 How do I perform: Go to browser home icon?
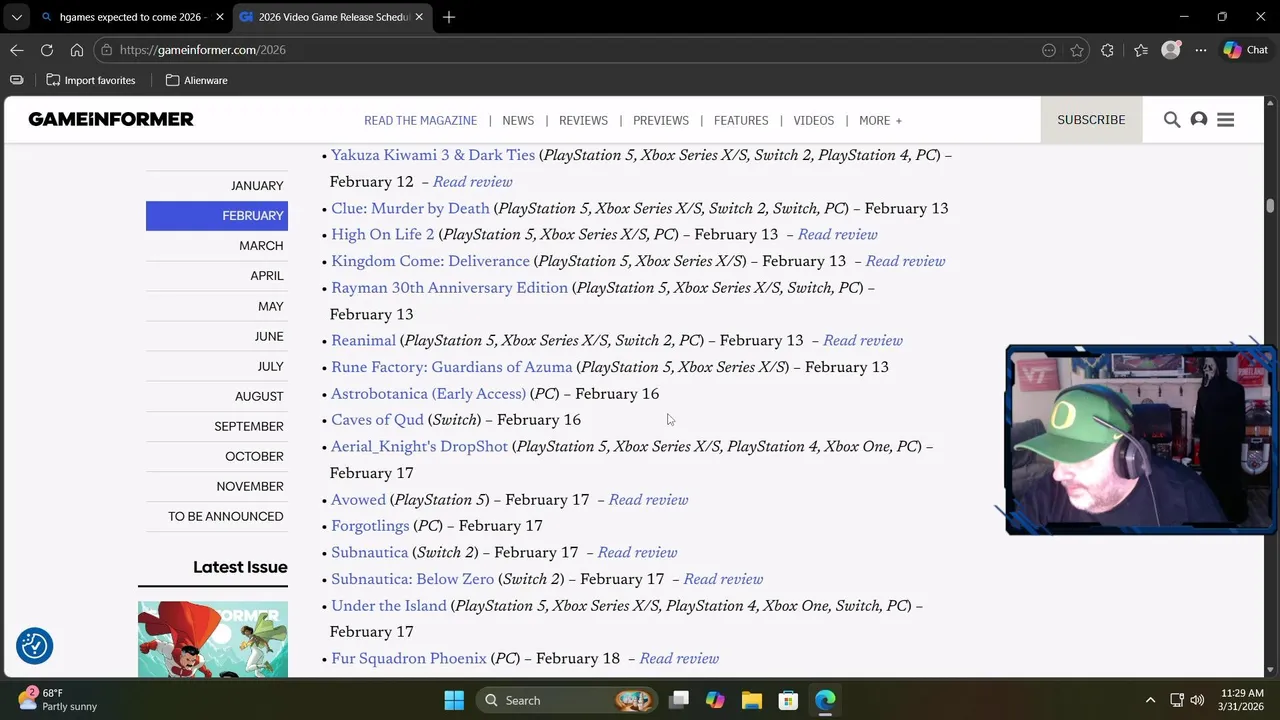[x=77, y=50]
